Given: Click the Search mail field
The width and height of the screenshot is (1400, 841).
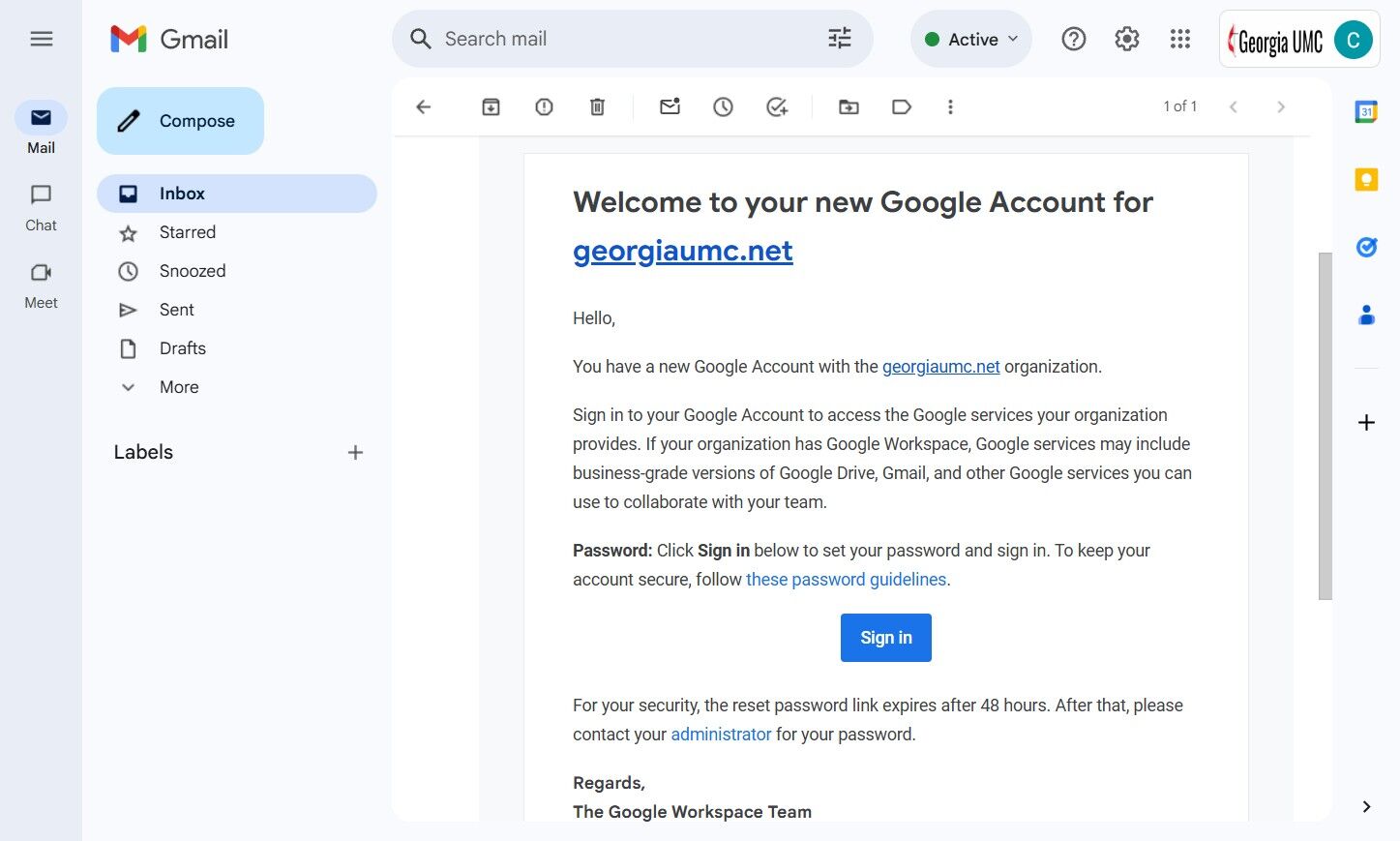Looking at the screenshot, I should click(619, 39).
